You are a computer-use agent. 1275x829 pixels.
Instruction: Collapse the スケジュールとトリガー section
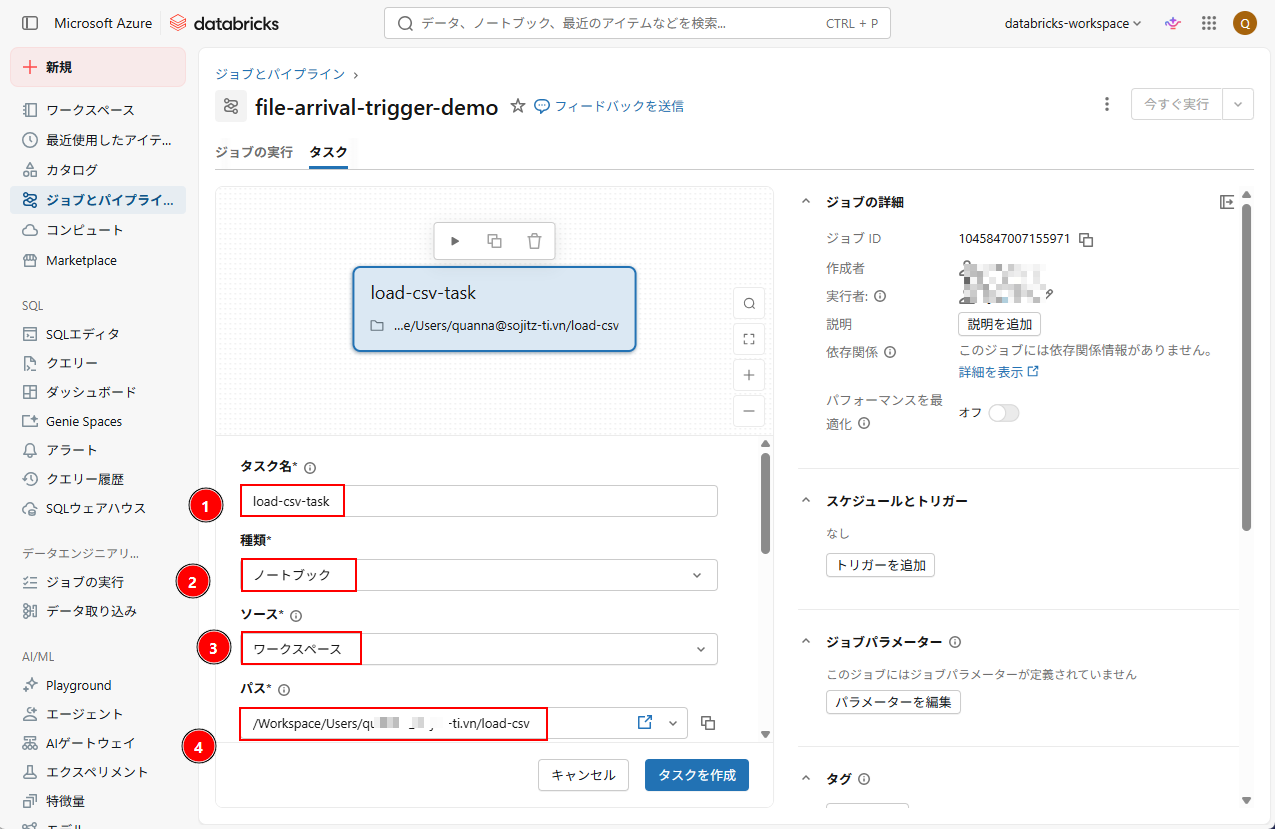pyautogui.click(x=806, y=501)
